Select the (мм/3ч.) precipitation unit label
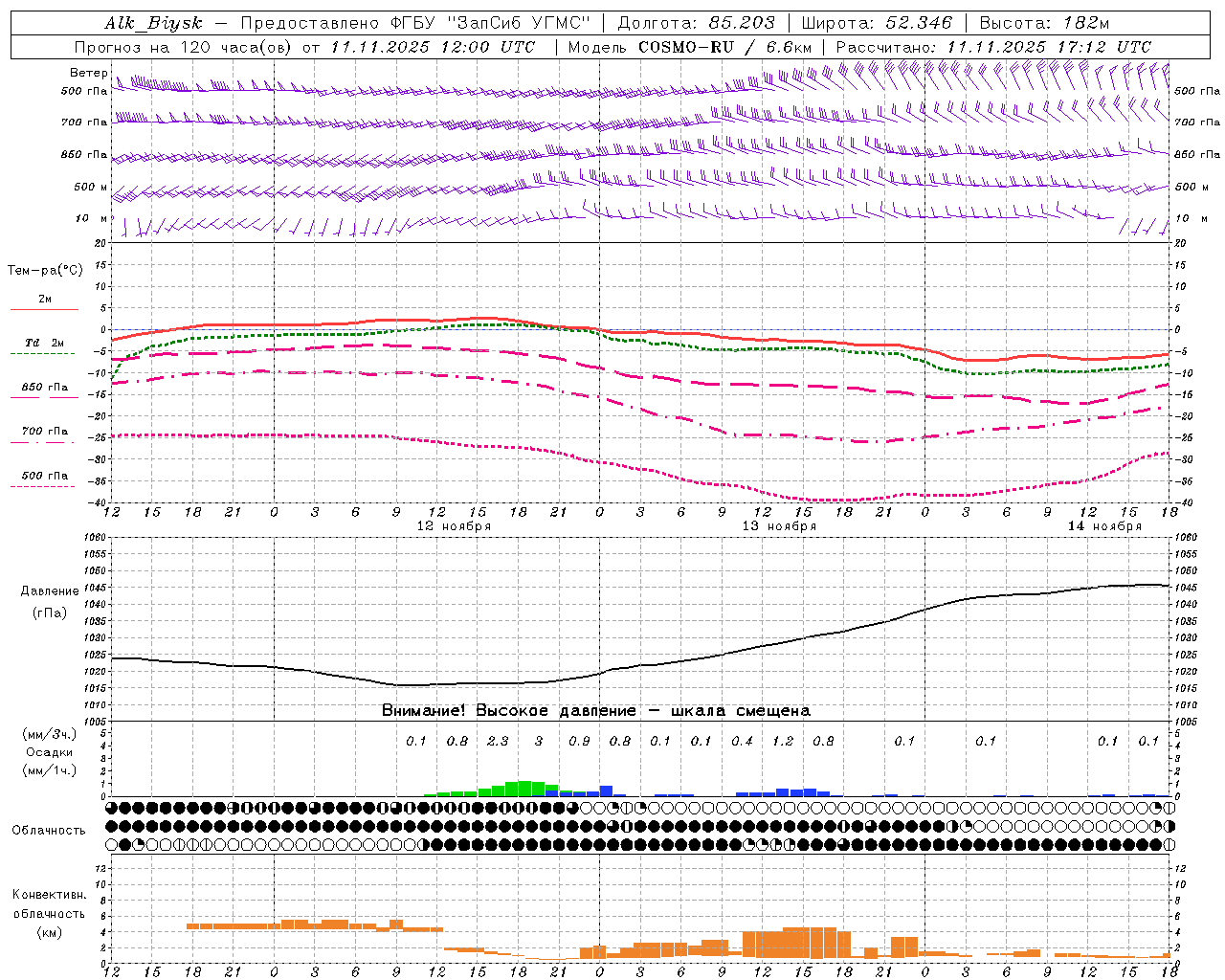 49,735
